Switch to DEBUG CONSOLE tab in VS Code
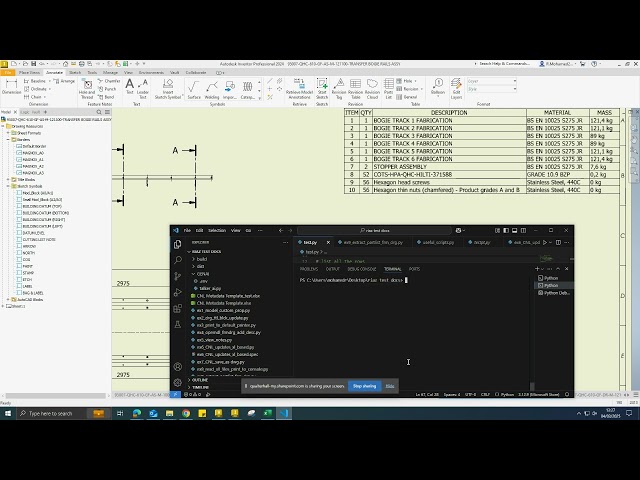The image size is (640, 480). 362,269
